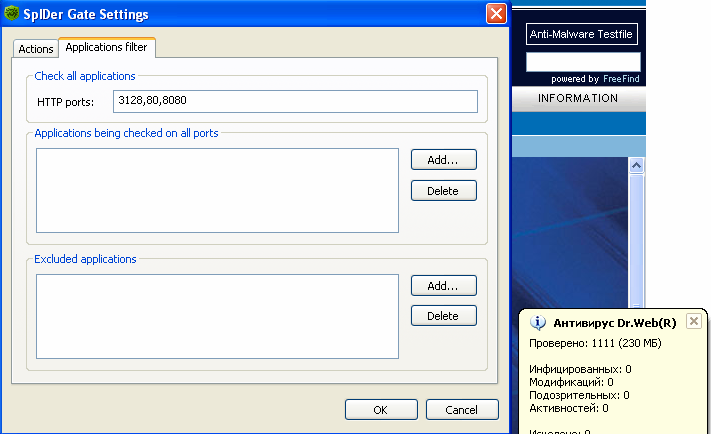Click 'Инфицированных: 0' line in balloon
Image resolution: width=711 pixels, height=435 pixels.
coord(580,369)
